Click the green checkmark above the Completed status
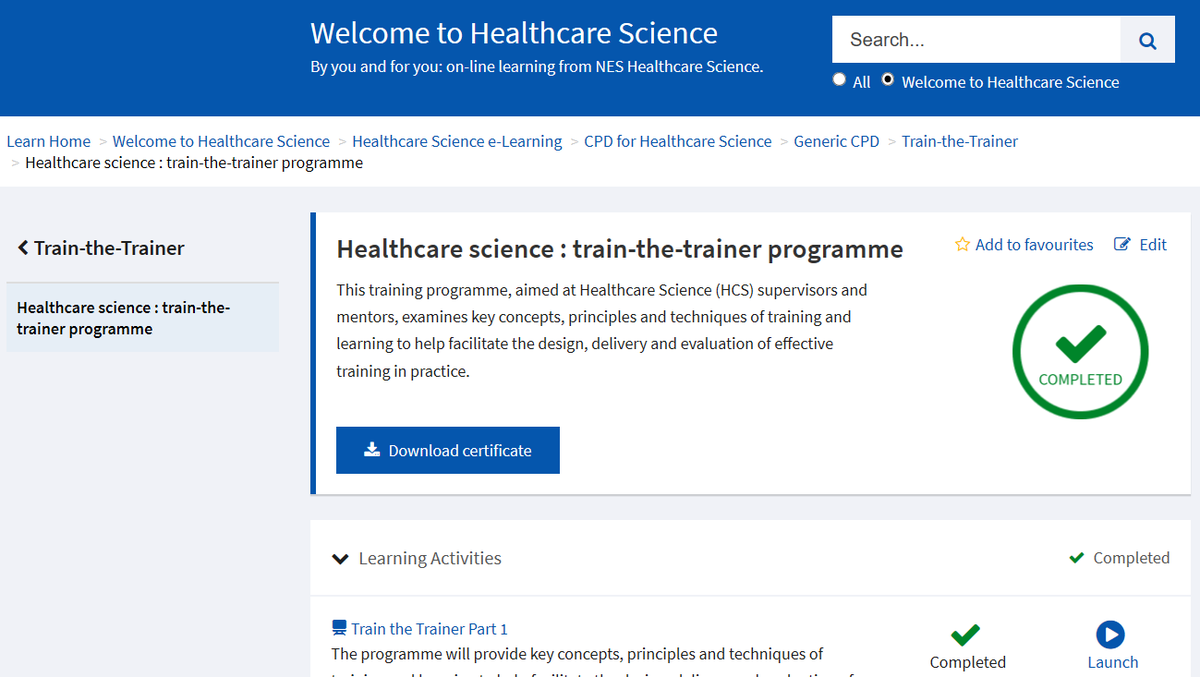 (966, 634)
